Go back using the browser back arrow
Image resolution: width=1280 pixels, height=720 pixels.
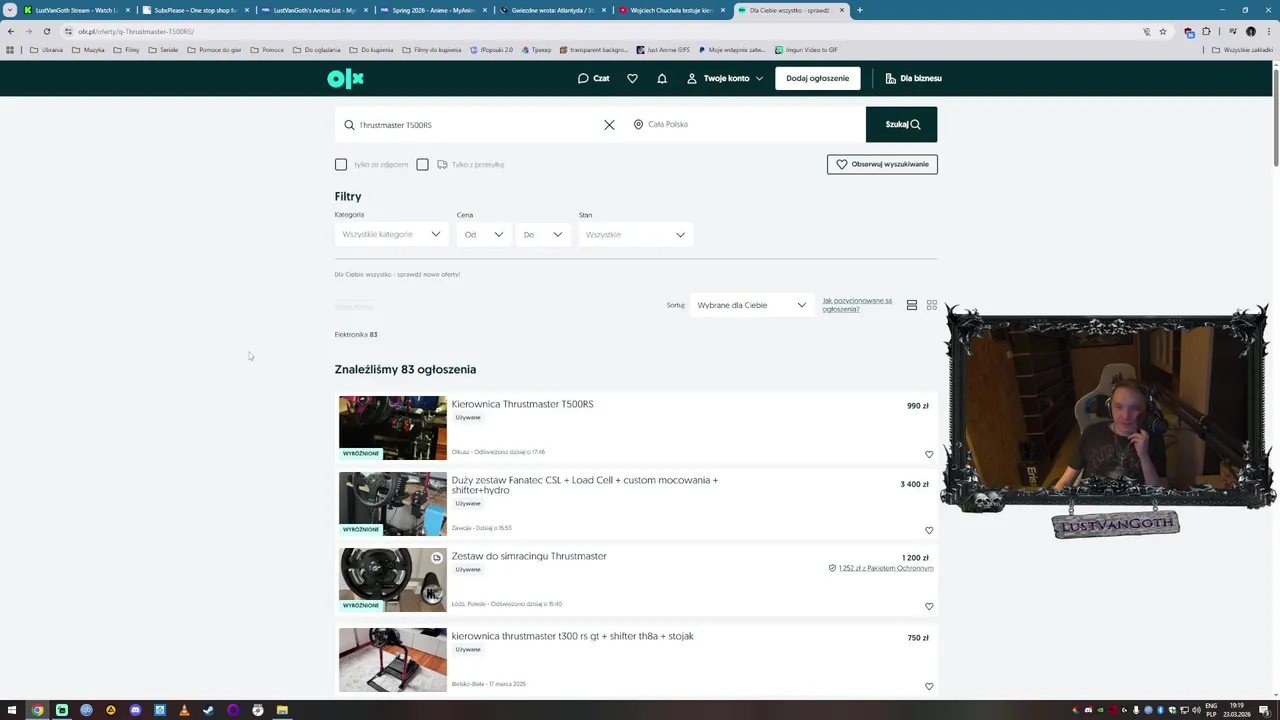click(11, 31)
